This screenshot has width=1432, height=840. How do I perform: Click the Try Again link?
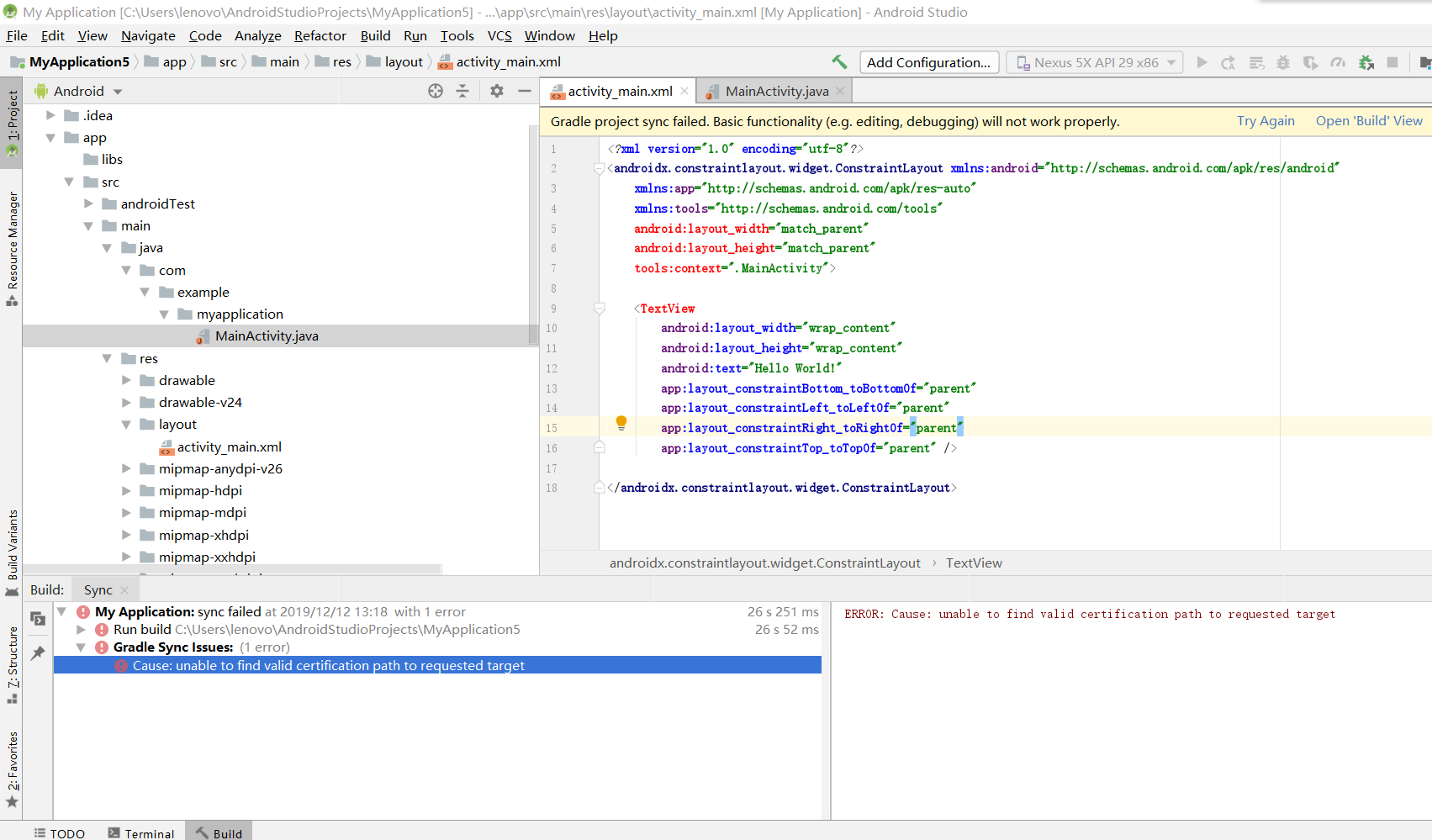(x=1266, y=121)
